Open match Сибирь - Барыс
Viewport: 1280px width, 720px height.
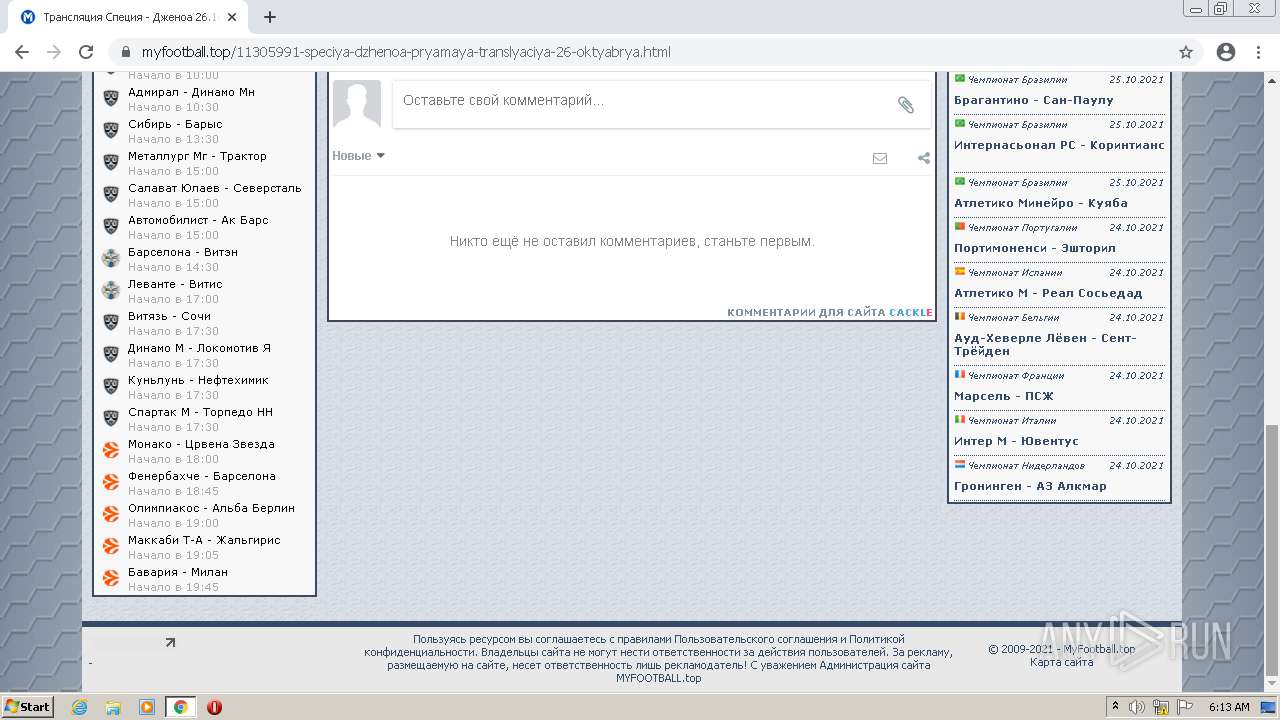[175, 124]
